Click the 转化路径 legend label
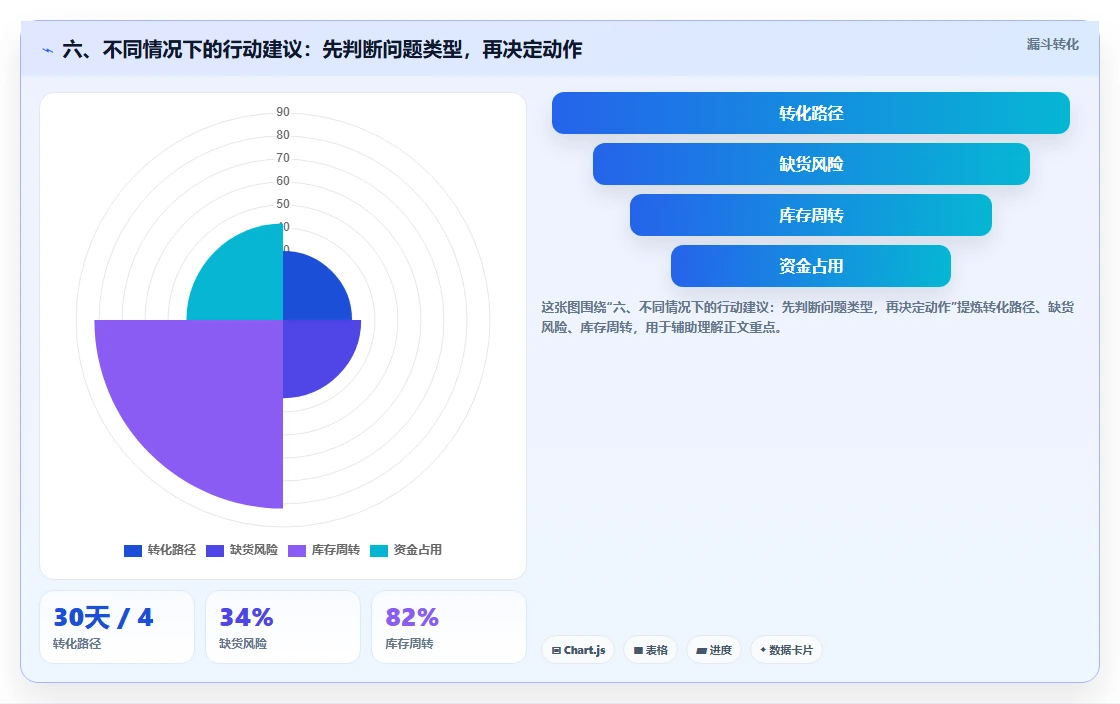Image resolution: width=1120 pixels, height=704 pixels. (x=171, y=550)
